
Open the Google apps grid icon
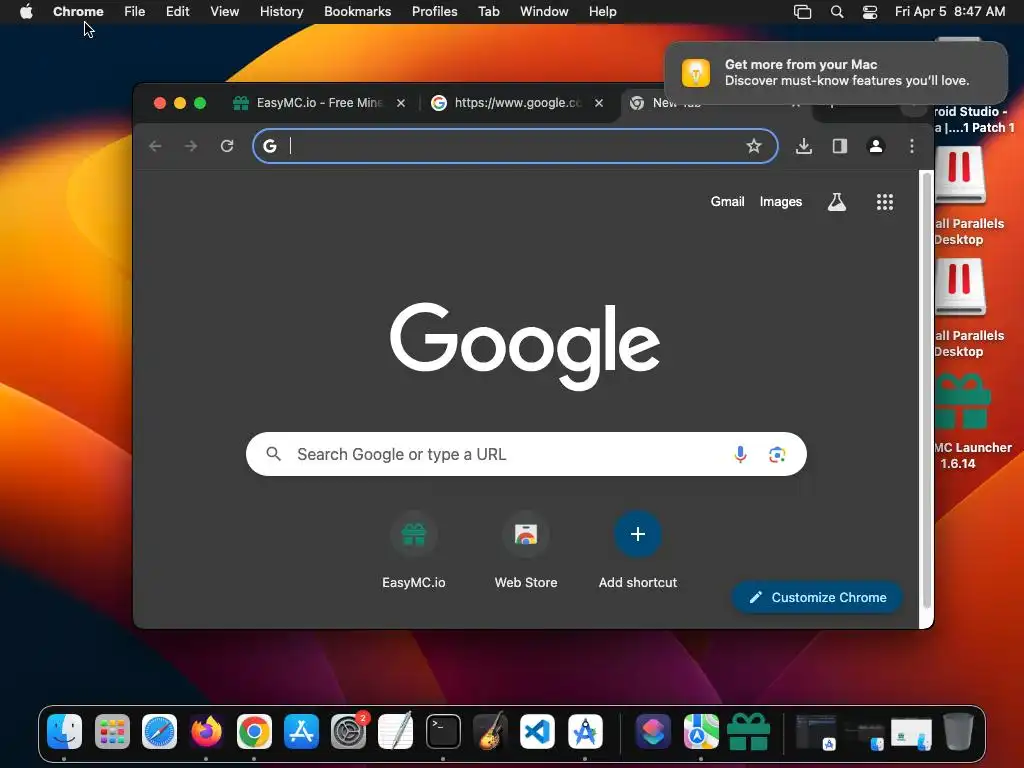pyautogui.click(x=884, y=202)
